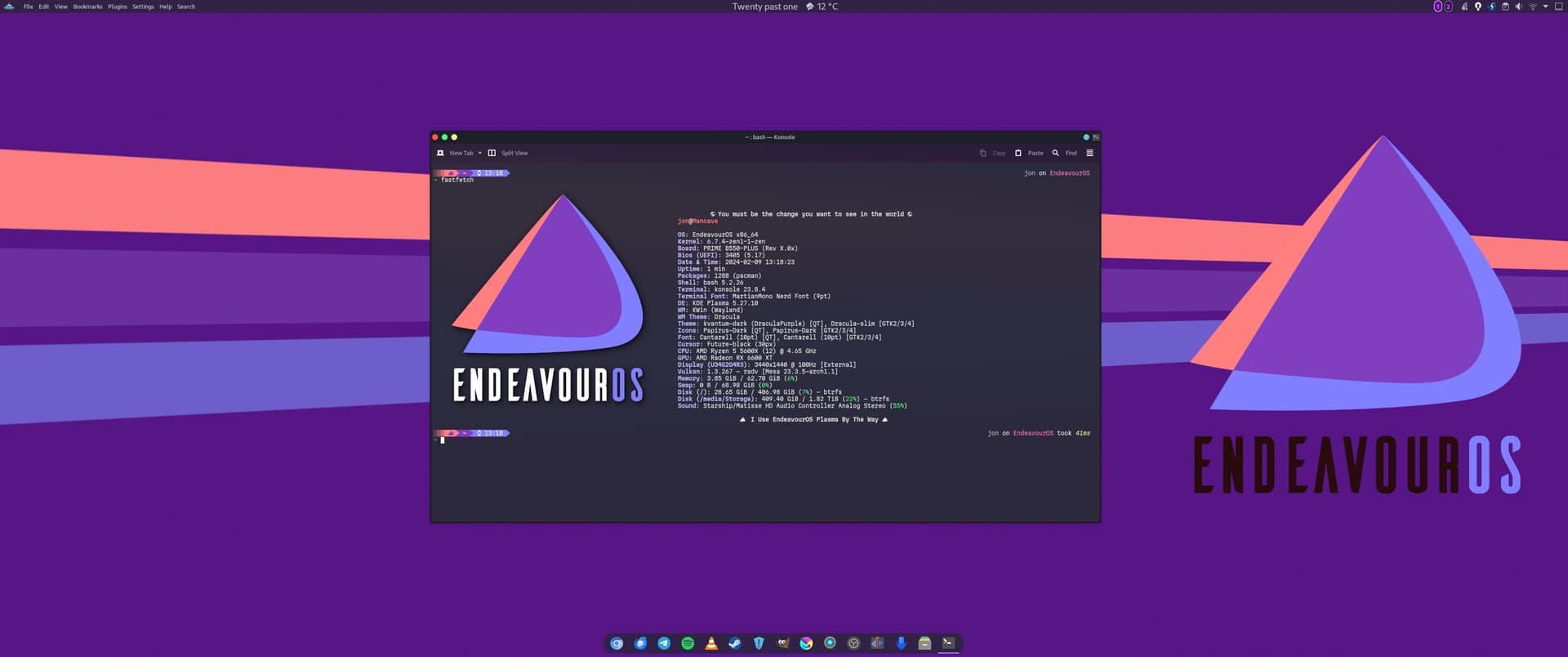The height and width of the screenshot is (657, 1568).
Task: Paste clipboard using the Paste button
Action: [x=1029, y=153]
